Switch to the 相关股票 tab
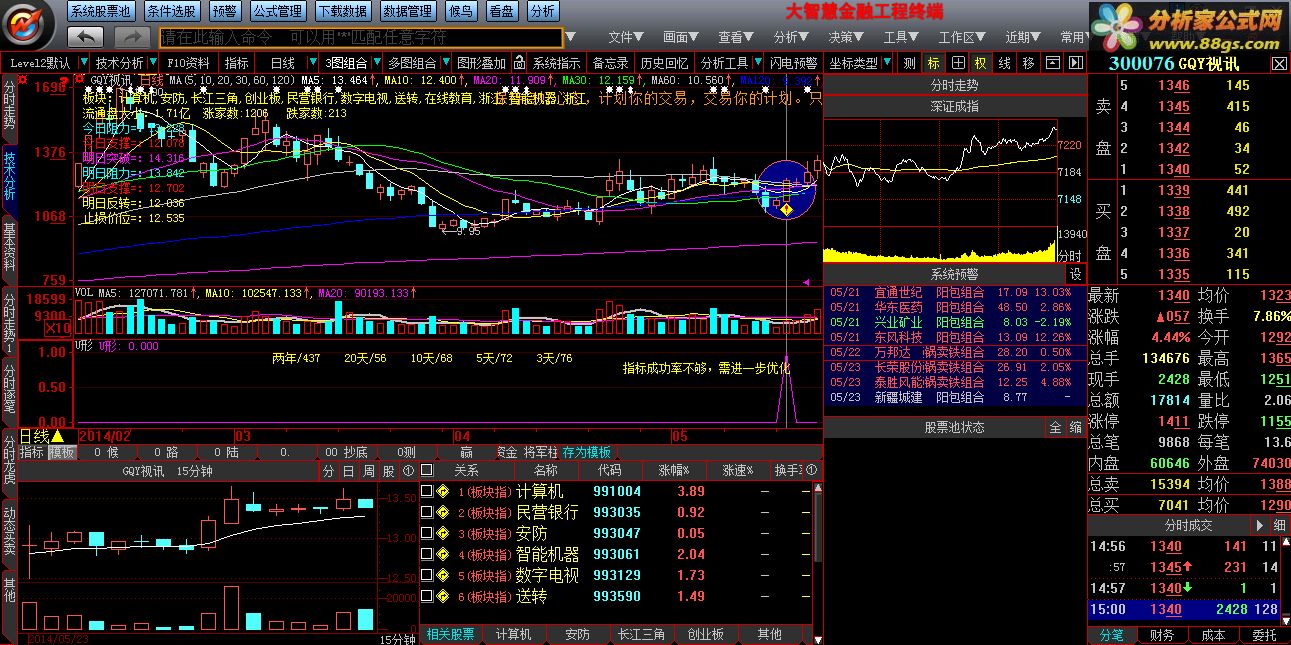Viewport: 1291px width, 645px height. 451,634
